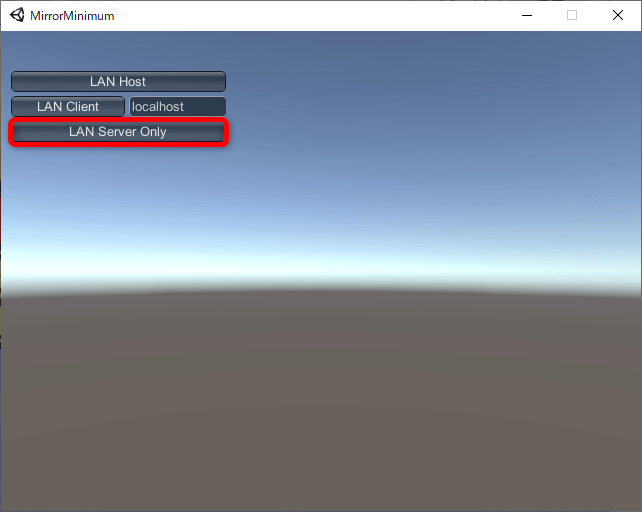Connect as LAN Client

68,106
